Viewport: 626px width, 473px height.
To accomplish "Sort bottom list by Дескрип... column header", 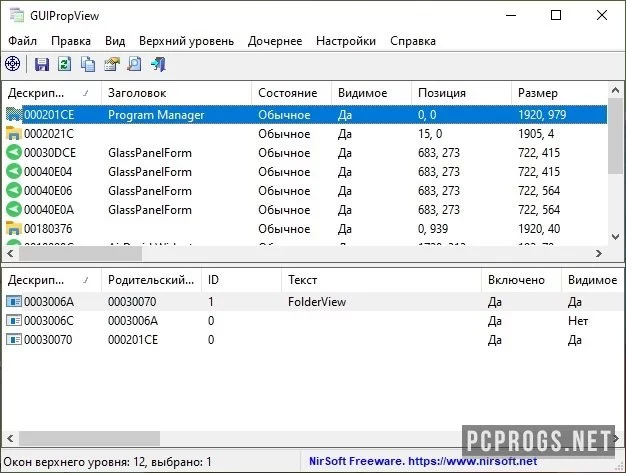I will click(x=52, y=280).
